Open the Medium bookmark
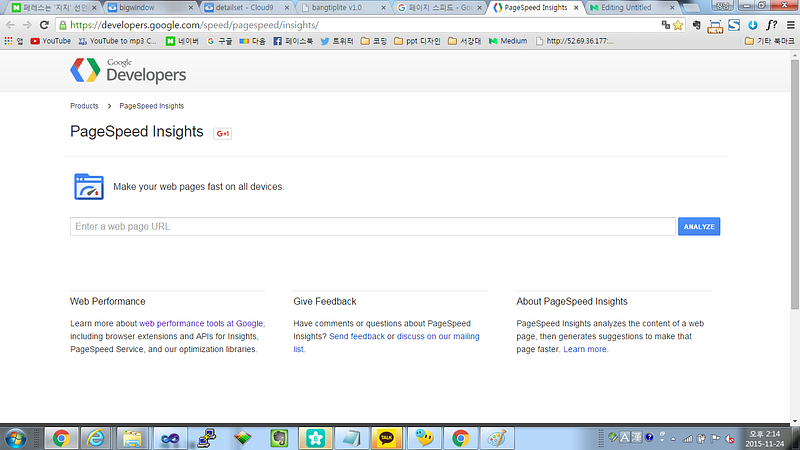The height and width of the screenshot is (450, 800). tap(508, 41)
